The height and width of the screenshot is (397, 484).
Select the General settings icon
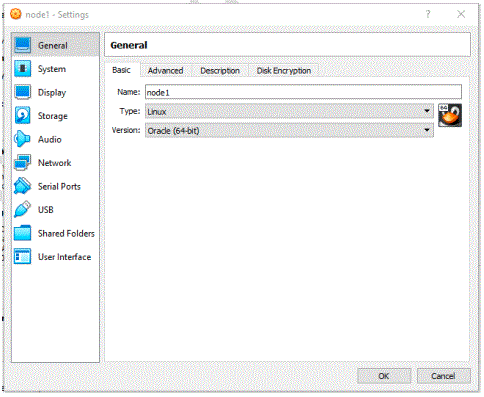23,45
